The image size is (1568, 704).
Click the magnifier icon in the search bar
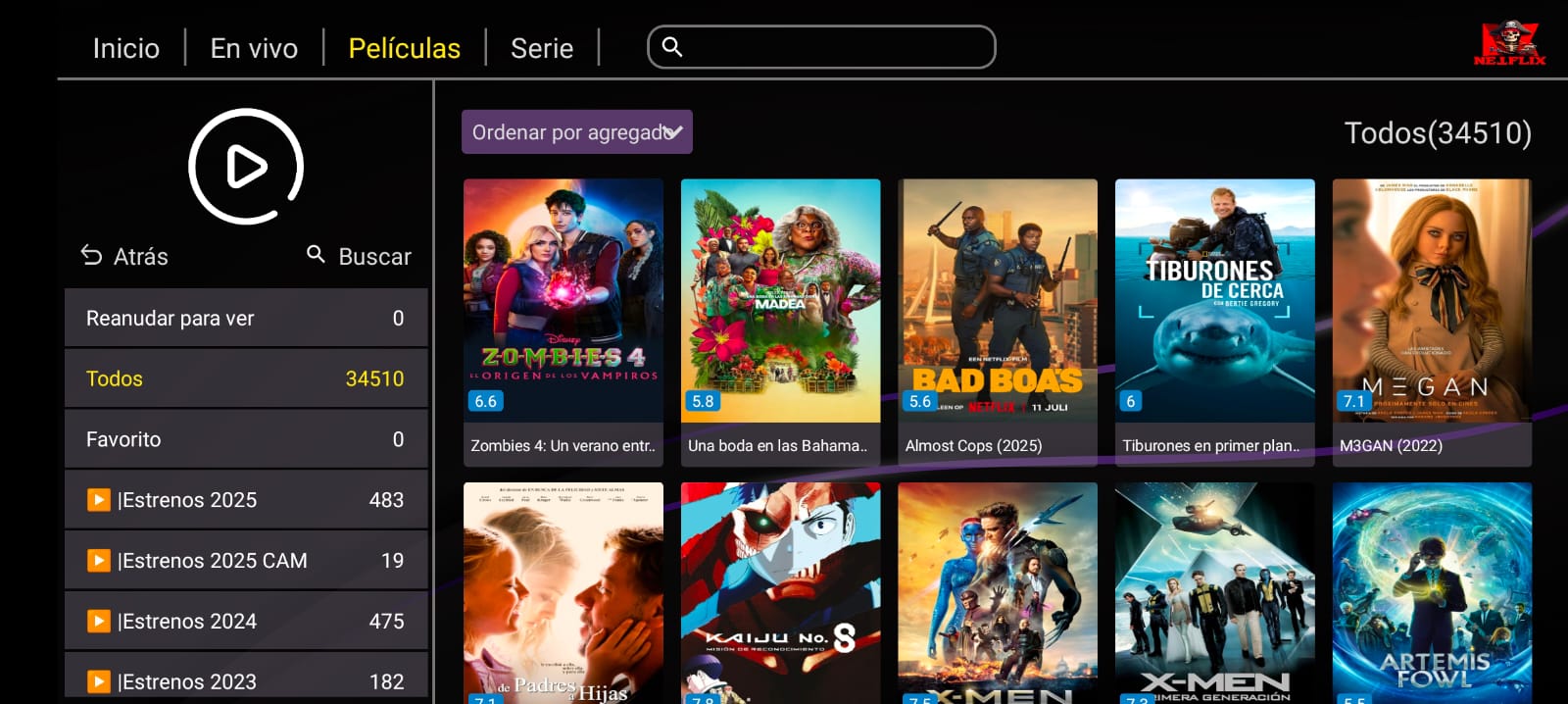coord(672,47)
